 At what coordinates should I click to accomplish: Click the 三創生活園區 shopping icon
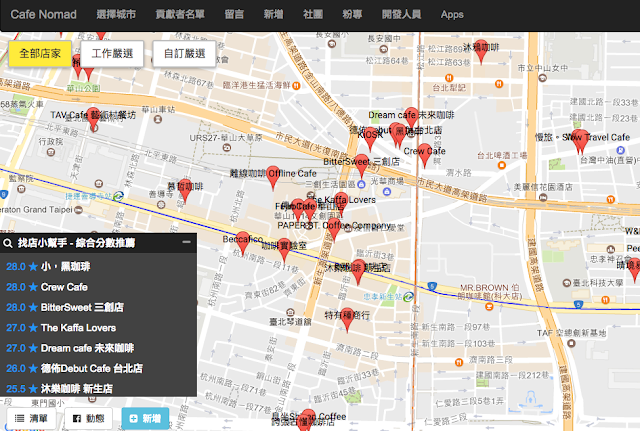click(x=361, y=184)
